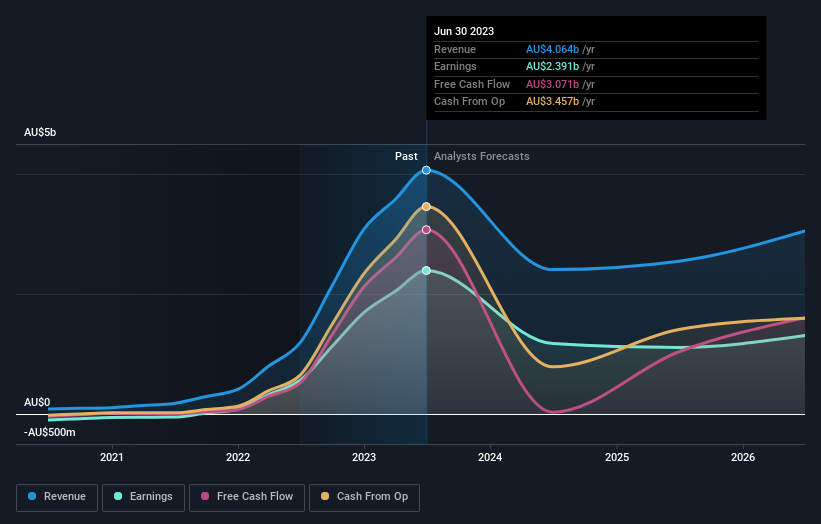The width and height of the screenshot is (821, 524).
Task: Click the 'Analysts Forecasts' label
Action: click(x=482, y=156)
